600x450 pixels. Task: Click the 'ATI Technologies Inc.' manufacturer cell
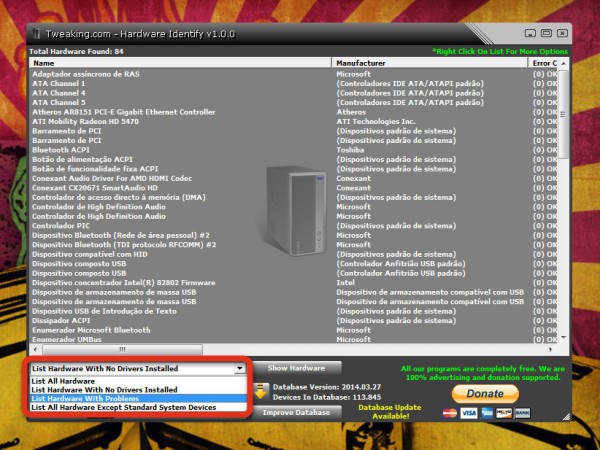(376, 122)
